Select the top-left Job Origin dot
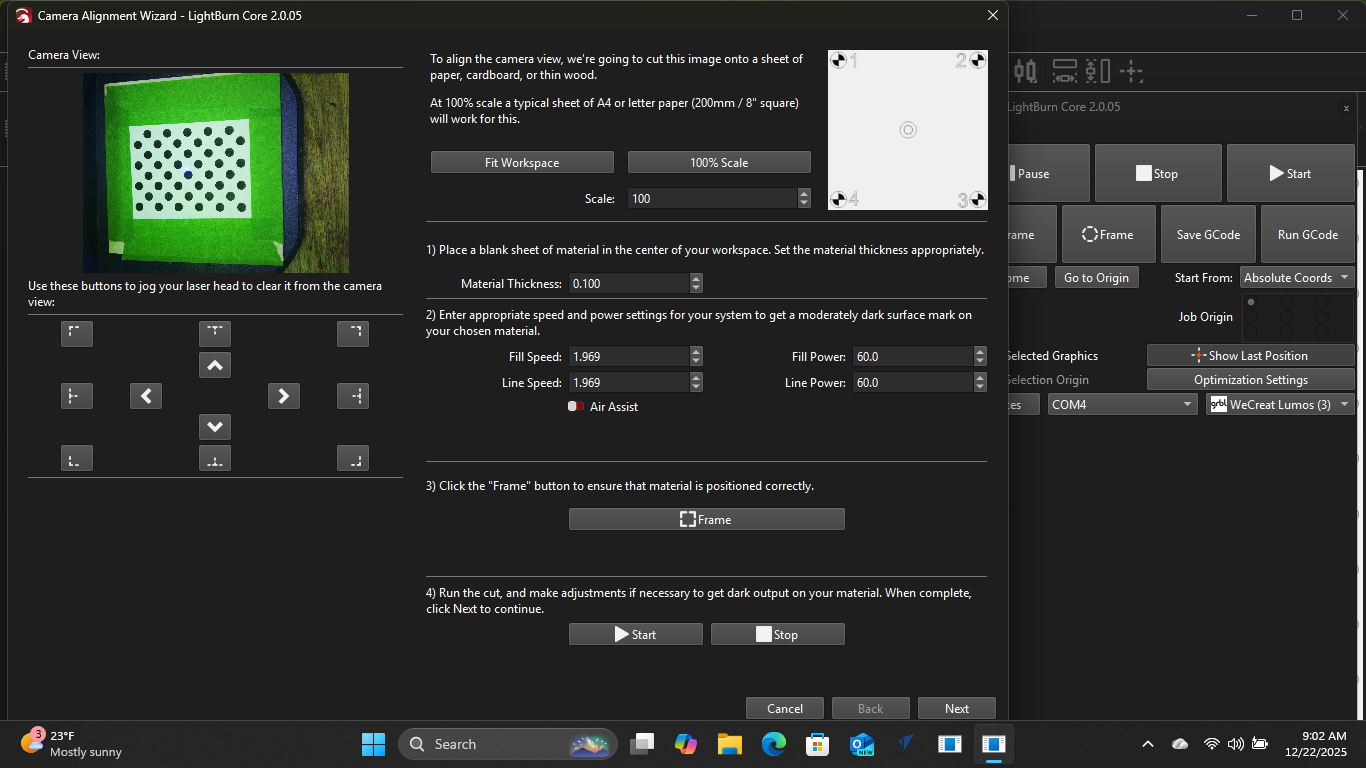The height and width of the screenshot is (768, 1366). pyautogui.click(x=1252, y=302)
